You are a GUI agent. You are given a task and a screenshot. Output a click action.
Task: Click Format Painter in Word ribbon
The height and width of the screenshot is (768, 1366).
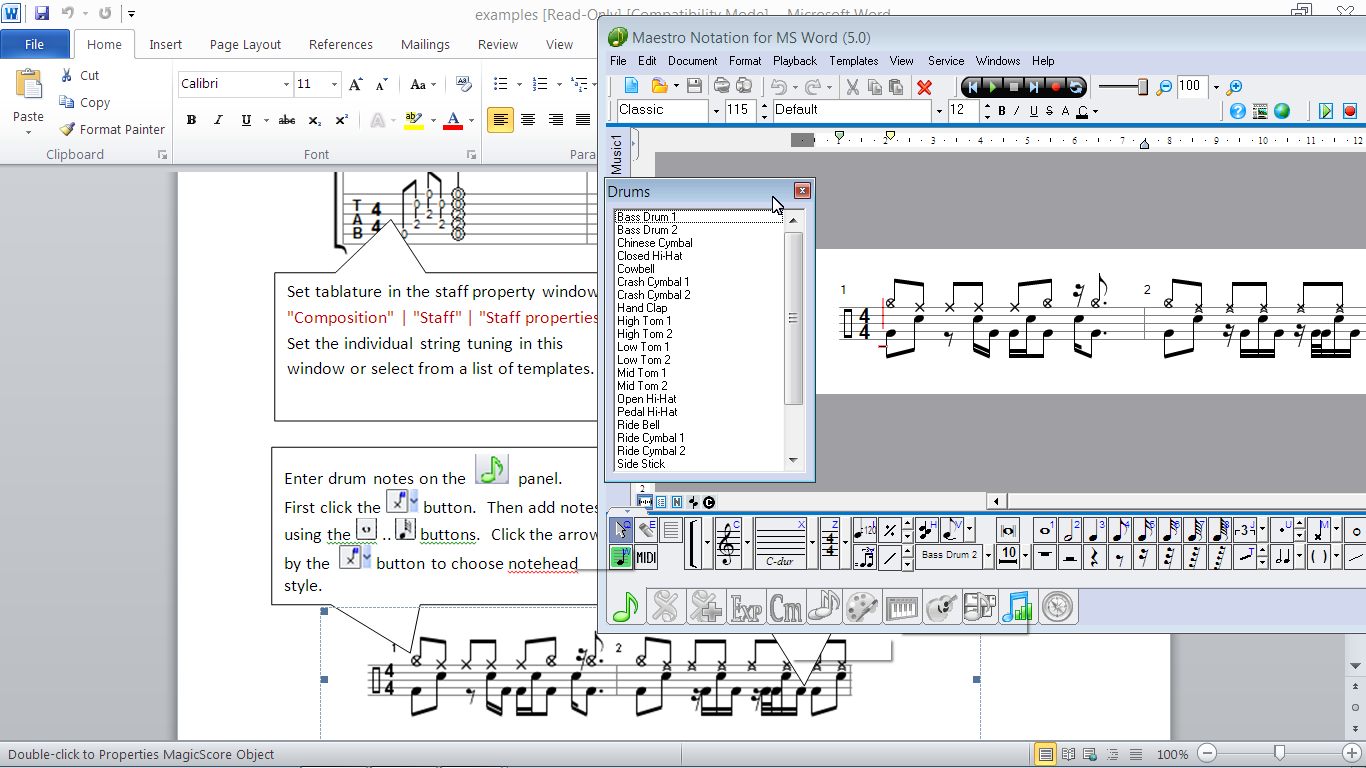111,129
